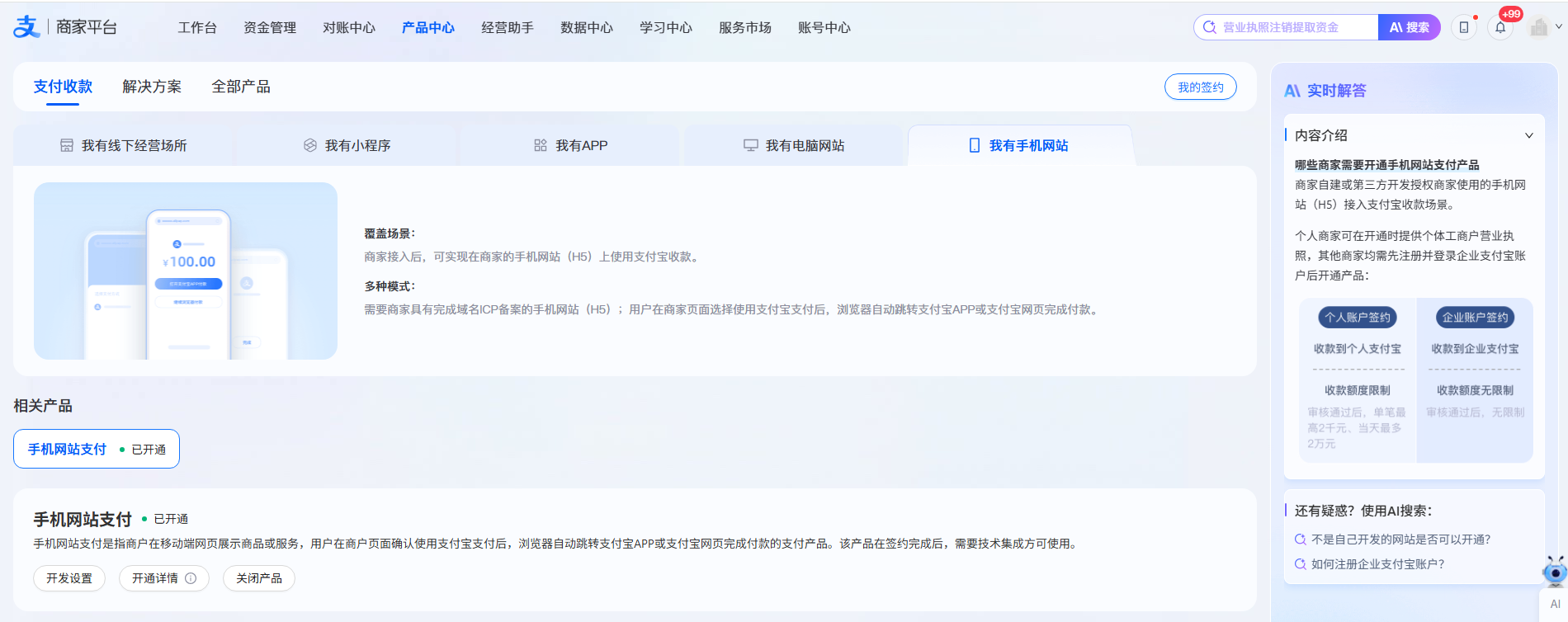Viewport: 1568px width, 622px height.
Task: Click the 收款额度限制 text
Action: click(1358, 390)
